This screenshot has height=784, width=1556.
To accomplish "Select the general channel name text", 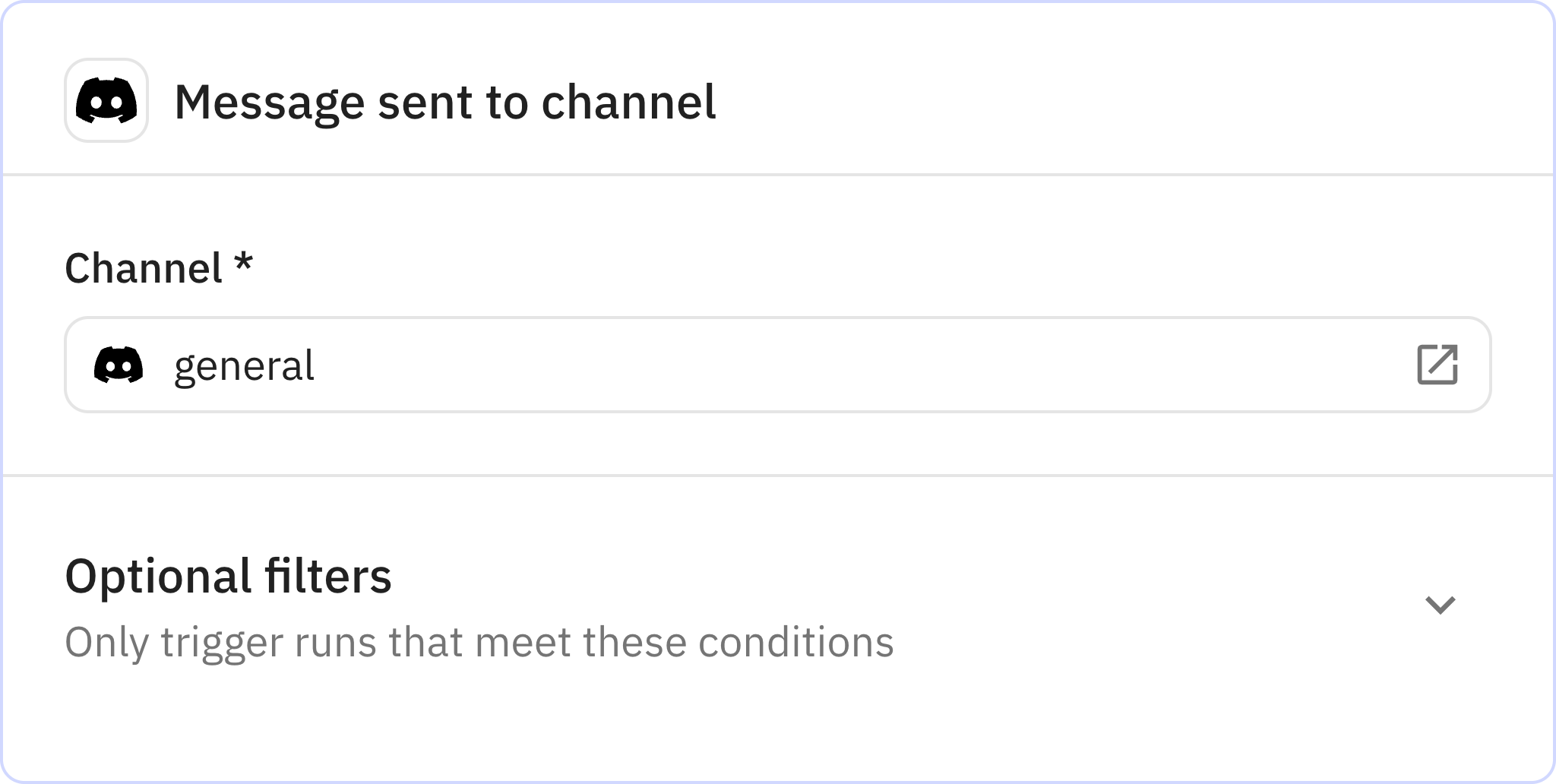I will click(244, 366).
